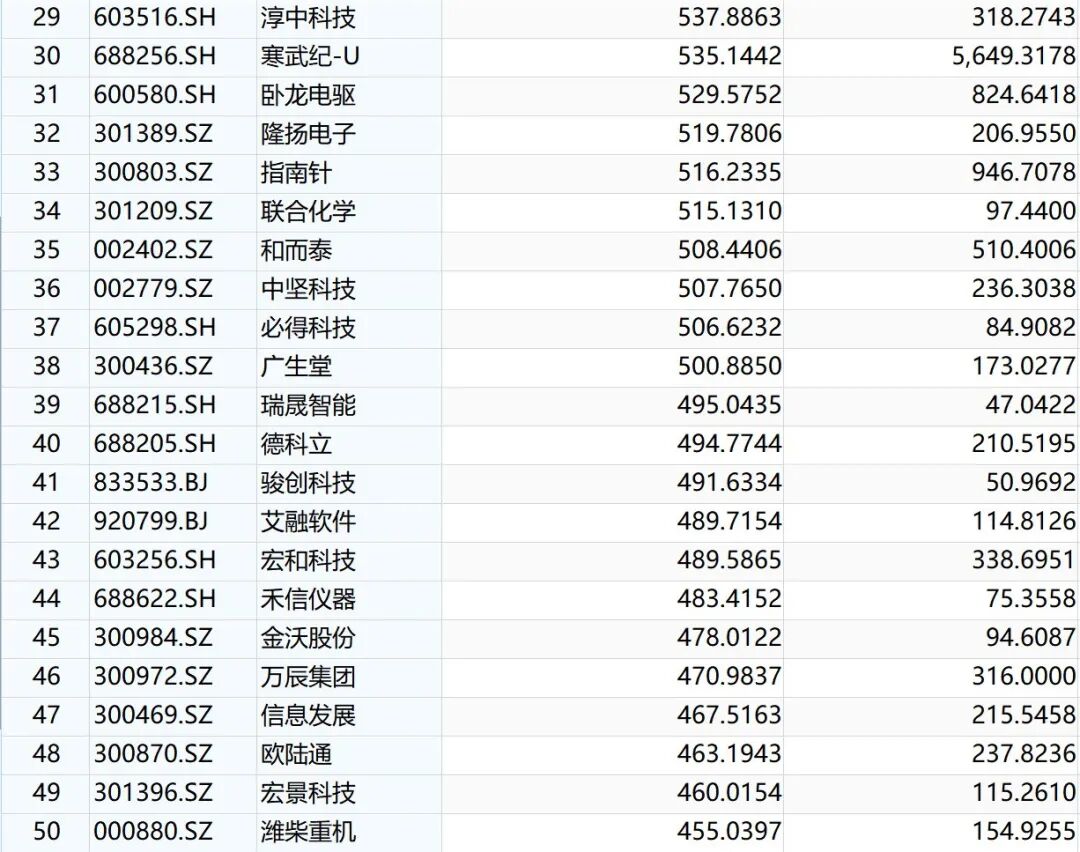Select stock code 688256.SH
Viewport: 1080px width, 852px height.
pyautogui.click(x=155, y=56)
